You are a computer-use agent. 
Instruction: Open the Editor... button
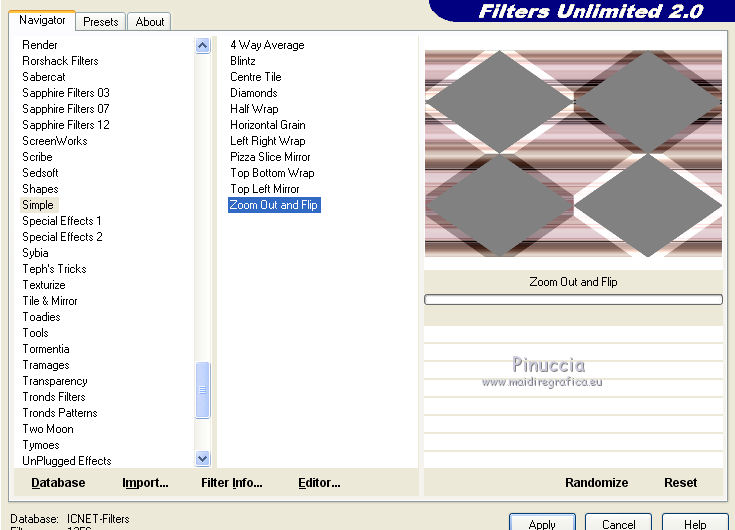point(319,483)
